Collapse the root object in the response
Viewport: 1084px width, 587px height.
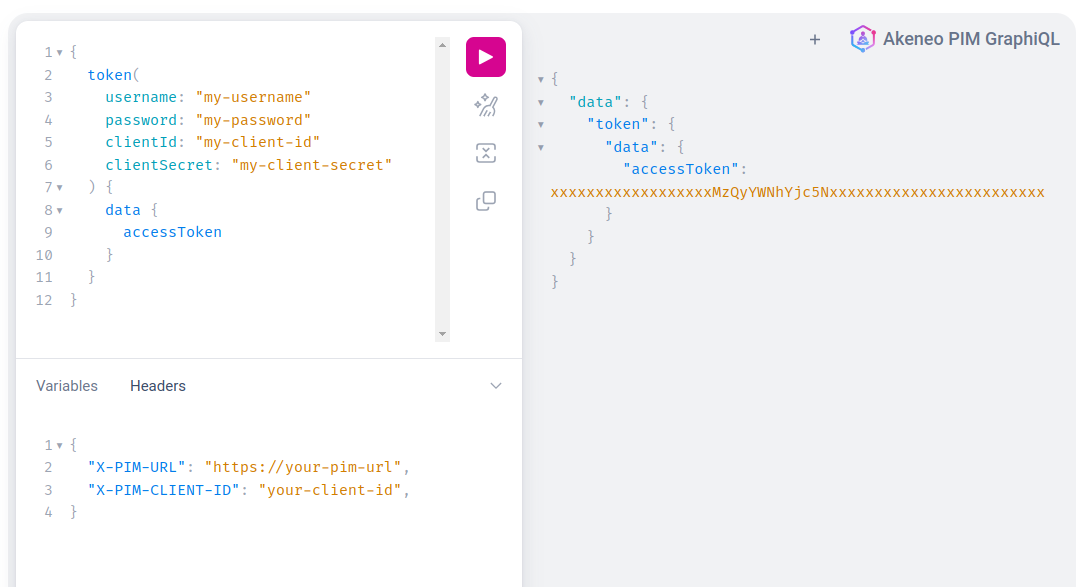pyautogui.click(x=540, y=78)
